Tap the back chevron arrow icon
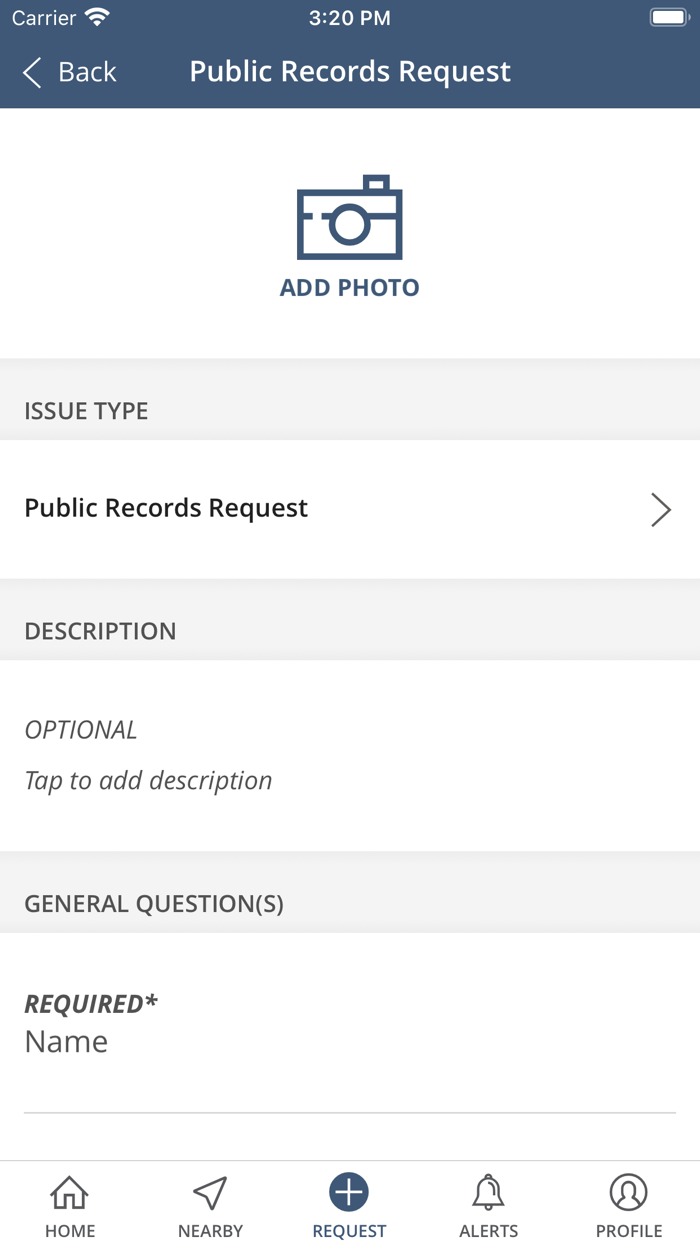 (x=32, y=72)
